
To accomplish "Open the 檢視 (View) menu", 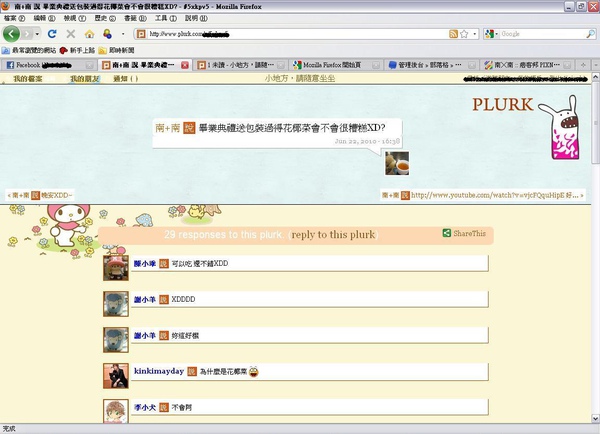I will [75, 18].
